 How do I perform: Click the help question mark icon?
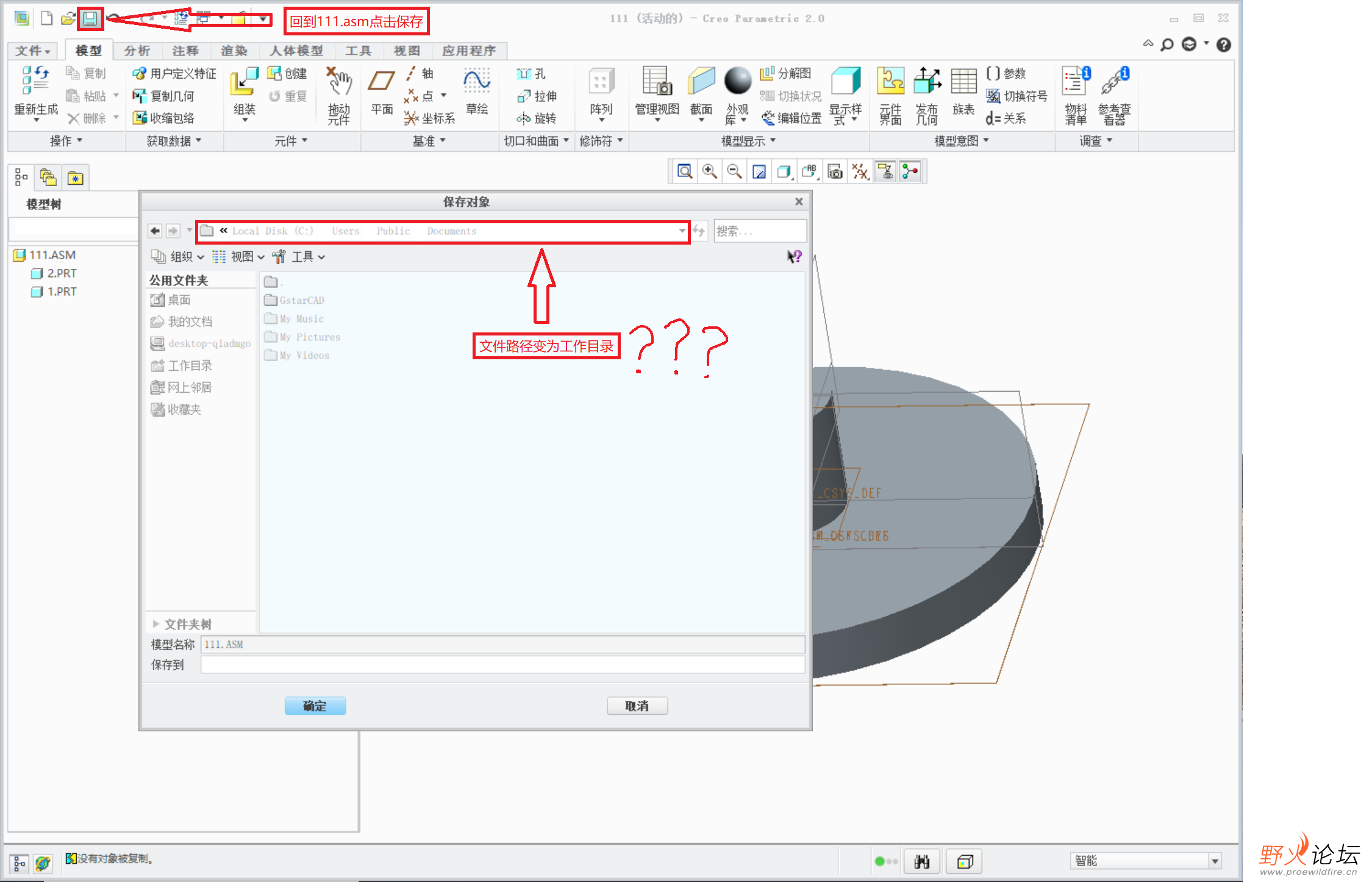1223,45
